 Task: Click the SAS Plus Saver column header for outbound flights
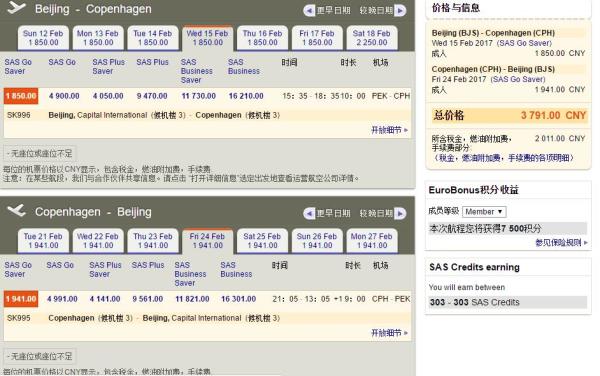[x=108, y=67]
